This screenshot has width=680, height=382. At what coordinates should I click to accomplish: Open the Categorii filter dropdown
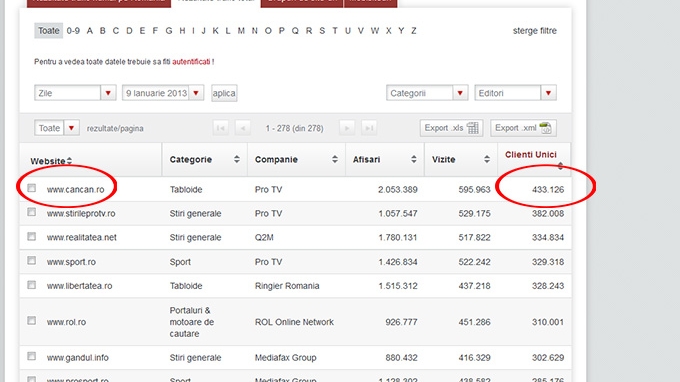[x=427, y=93]
